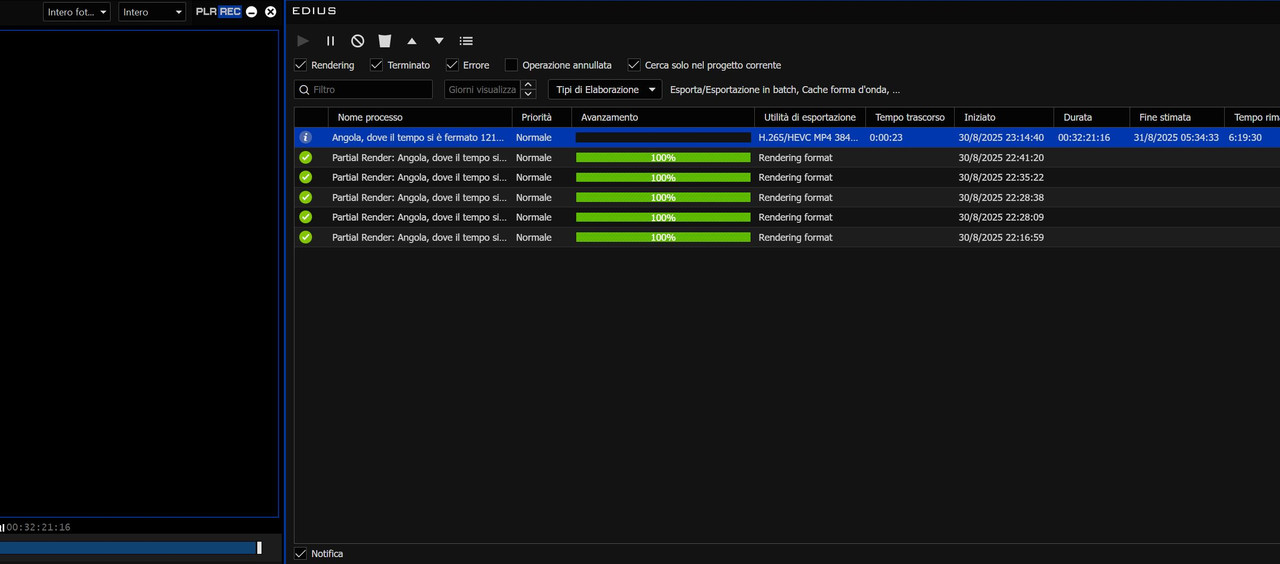Open the list view options icon

[466, 41]
